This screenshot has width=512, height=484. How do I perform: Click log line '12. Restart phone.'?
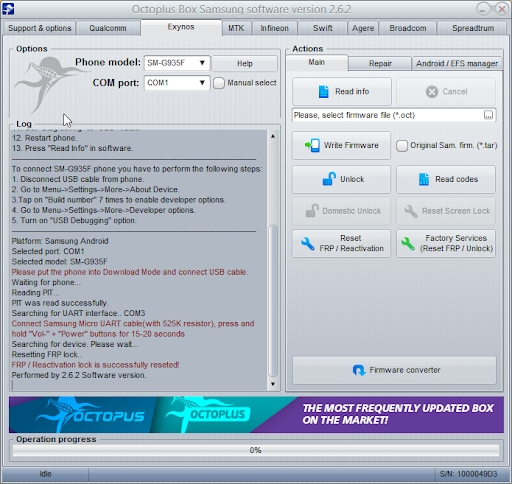pyautogui.click(x=44, y=138)
